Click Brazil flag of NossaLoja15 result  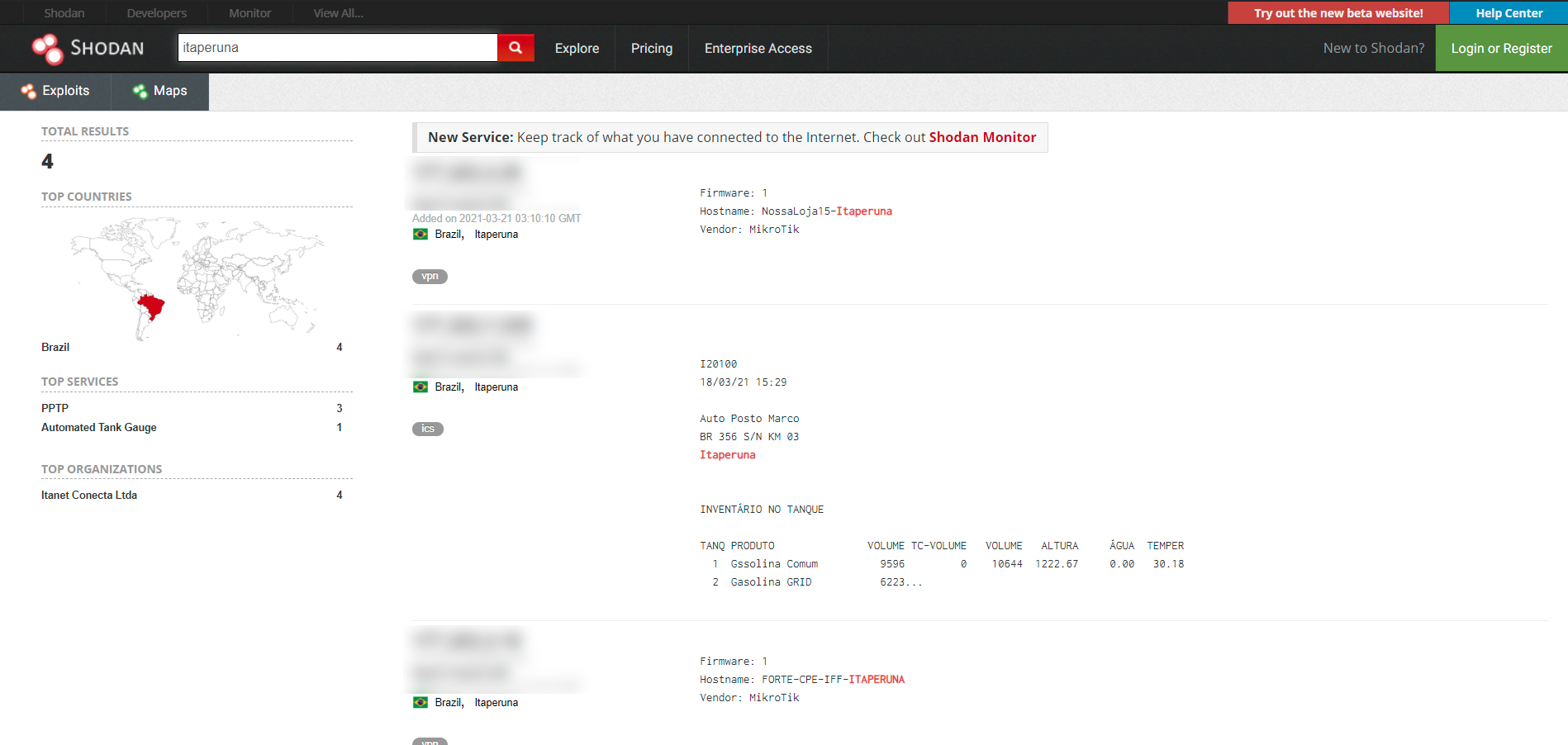(421, 235)
